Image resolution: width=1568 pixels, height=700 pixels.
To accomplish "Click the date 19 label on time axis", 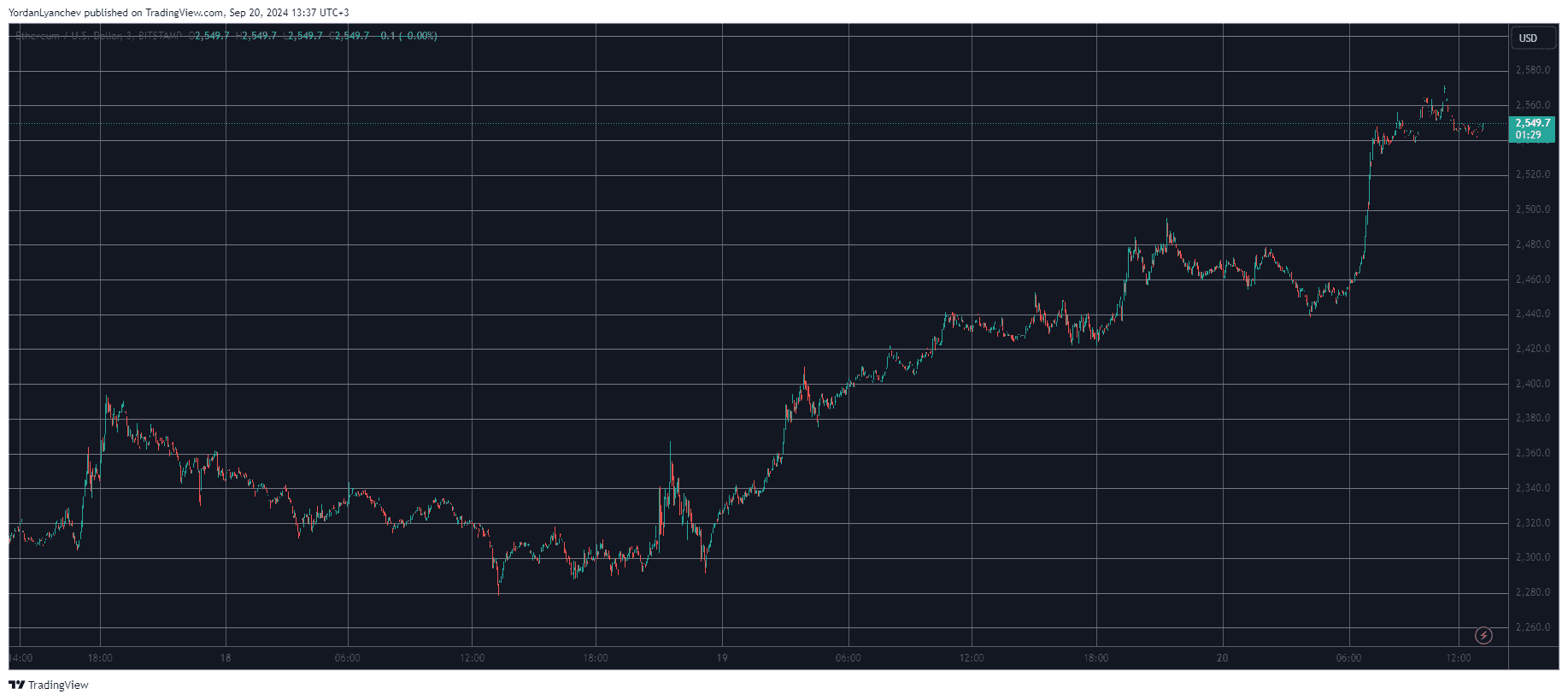I will pyautogui.click(x=722, y=658).
